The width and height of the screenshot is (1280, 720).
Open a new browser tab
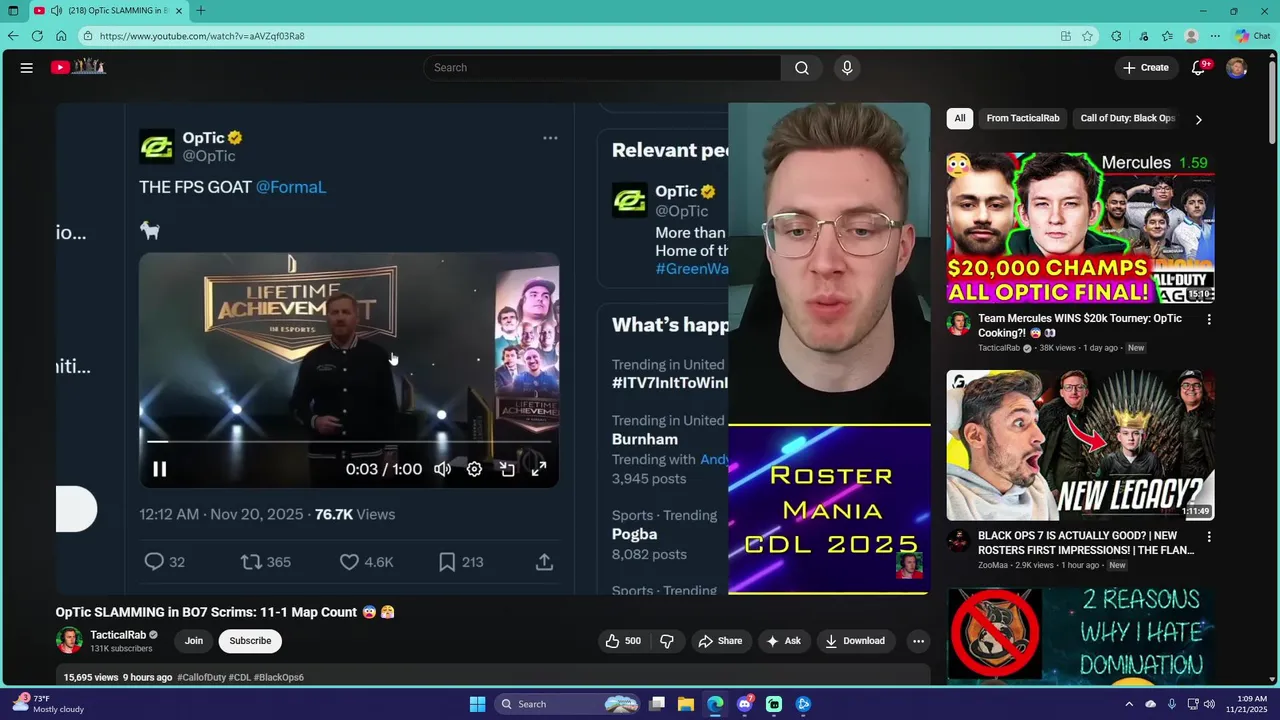(201, 11)
